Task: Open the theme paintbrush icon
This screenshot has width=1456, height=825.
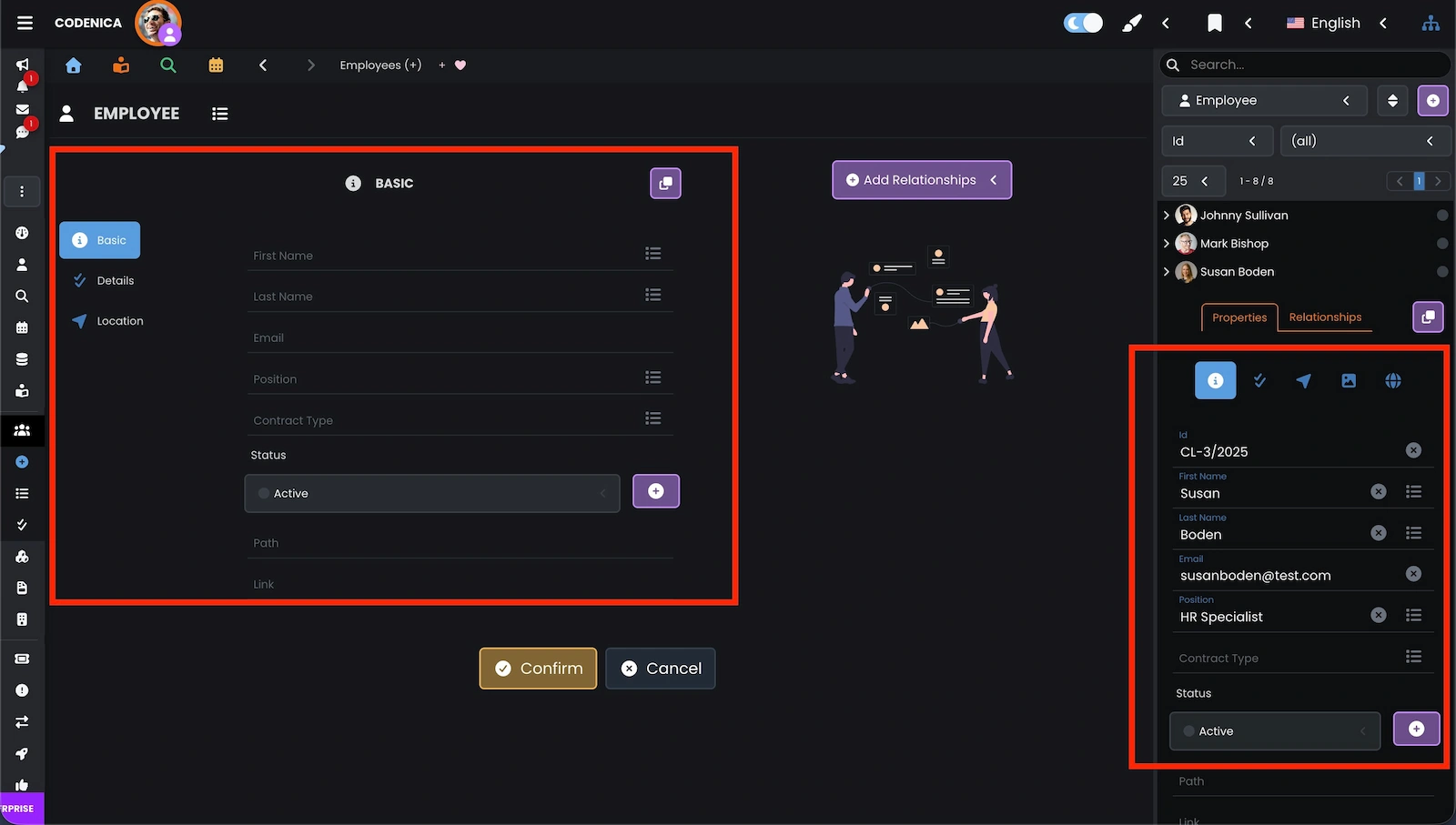Action: [x=1131, y=23]
